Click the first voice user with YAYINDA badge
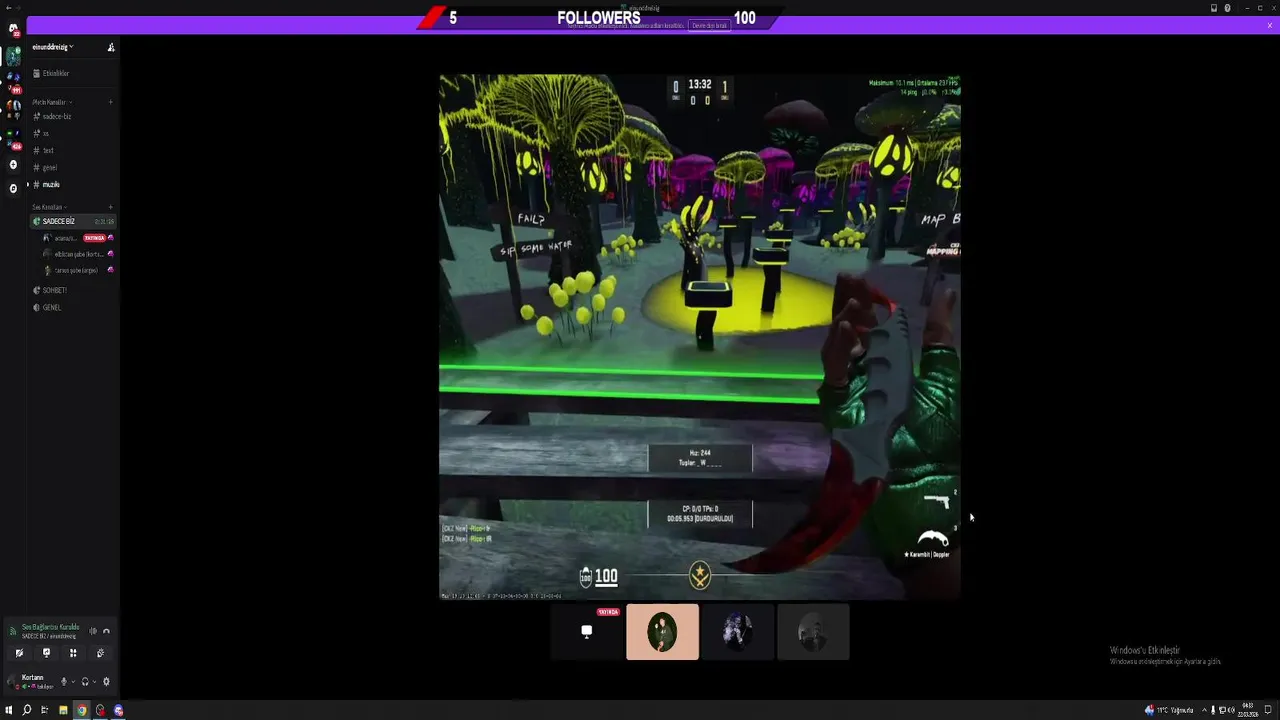Screen dimensions: 1280x720 pyautogui.click(x=78, y=238)
